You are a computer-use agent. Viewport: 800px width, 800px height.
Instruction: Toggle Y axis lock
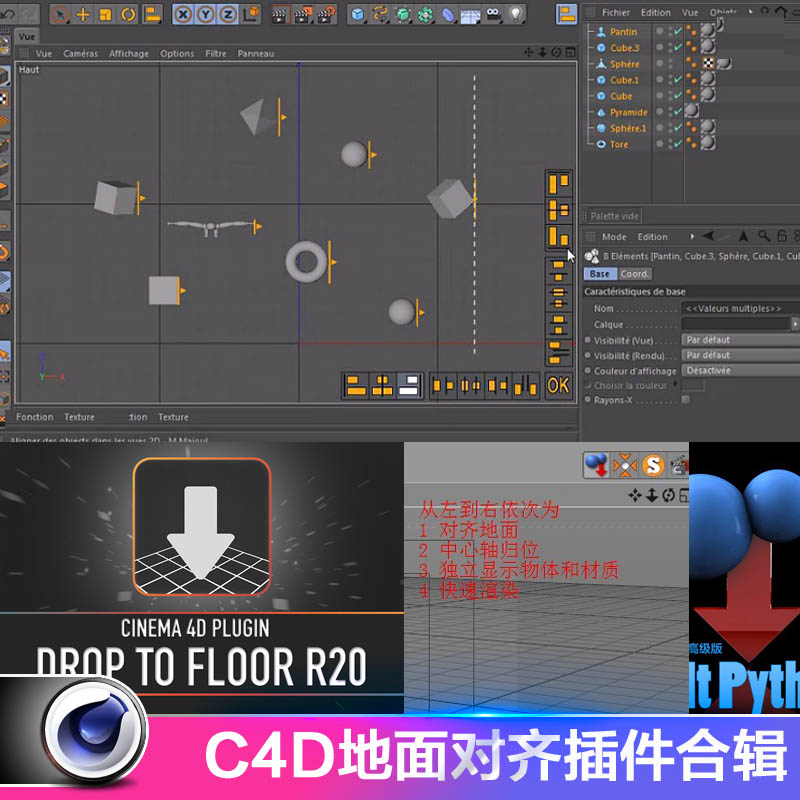[206, 14]
